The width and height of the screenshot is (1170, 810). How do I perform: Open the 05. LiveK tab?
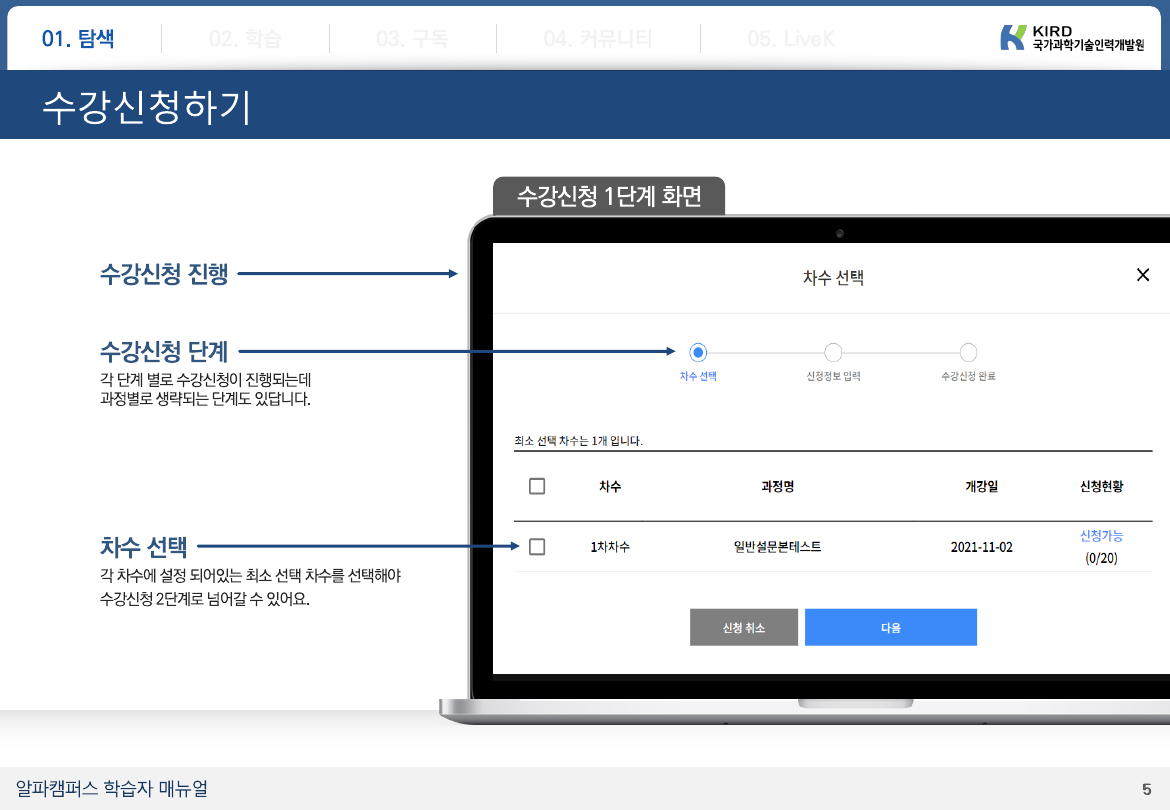coord(791,39)
